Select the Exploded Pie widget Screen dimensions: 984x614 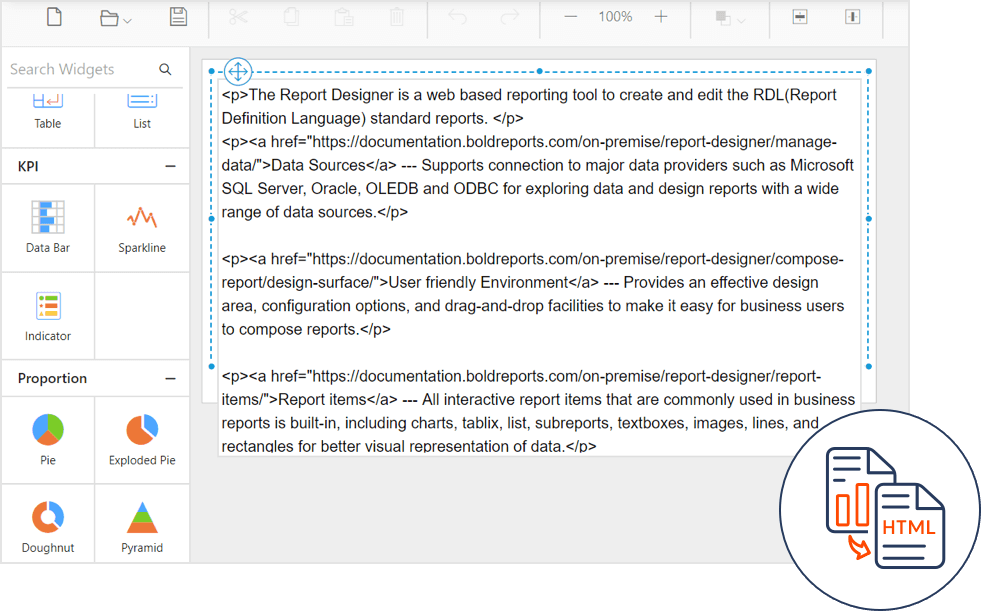pos(141,440)
